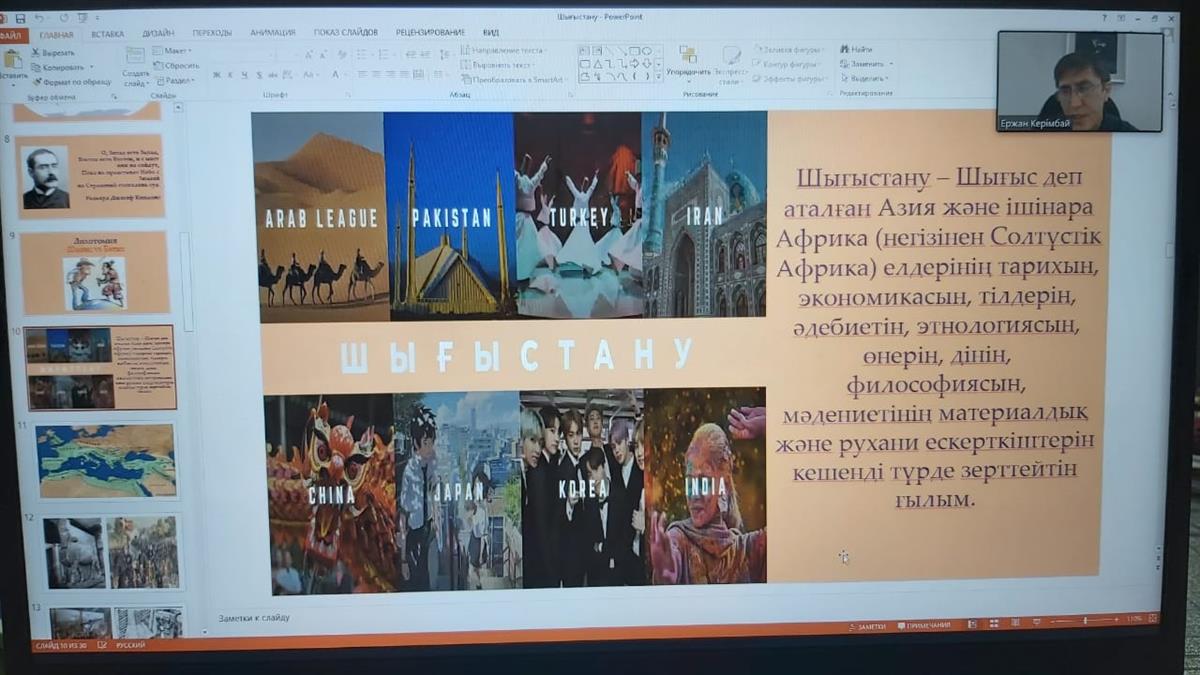
Task: Click the Сбросить reset button
Action: 180,66
